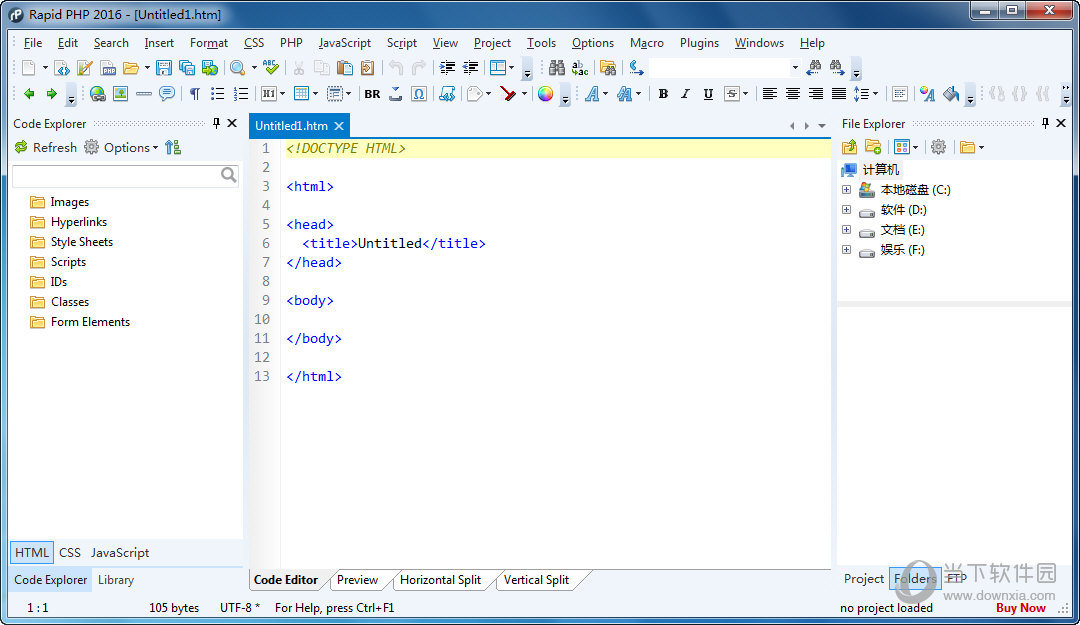Center align text
1080x625 pixels.
click(x=793, y=94)
